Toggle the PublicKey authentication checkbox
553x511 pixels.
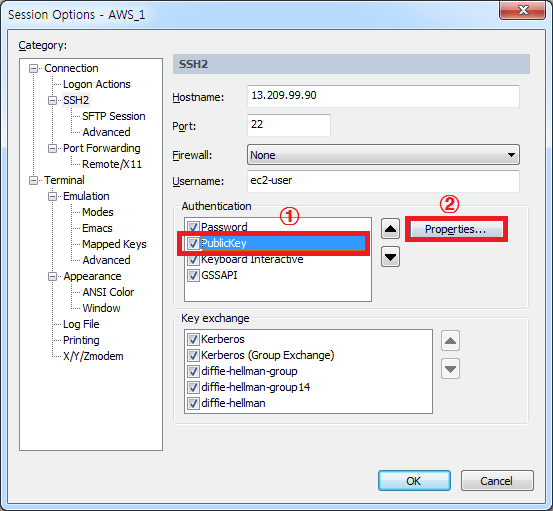click(193, 243)
